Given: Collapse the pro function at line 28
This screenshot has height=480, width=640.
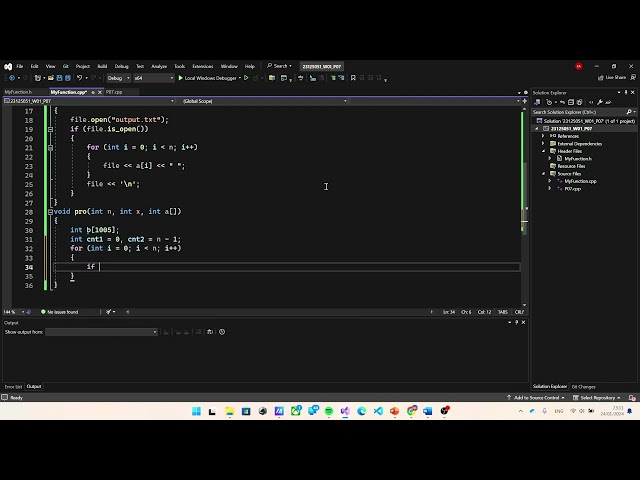Looking at the screenshot, I should pyautogui.click(x=51, y=211).
